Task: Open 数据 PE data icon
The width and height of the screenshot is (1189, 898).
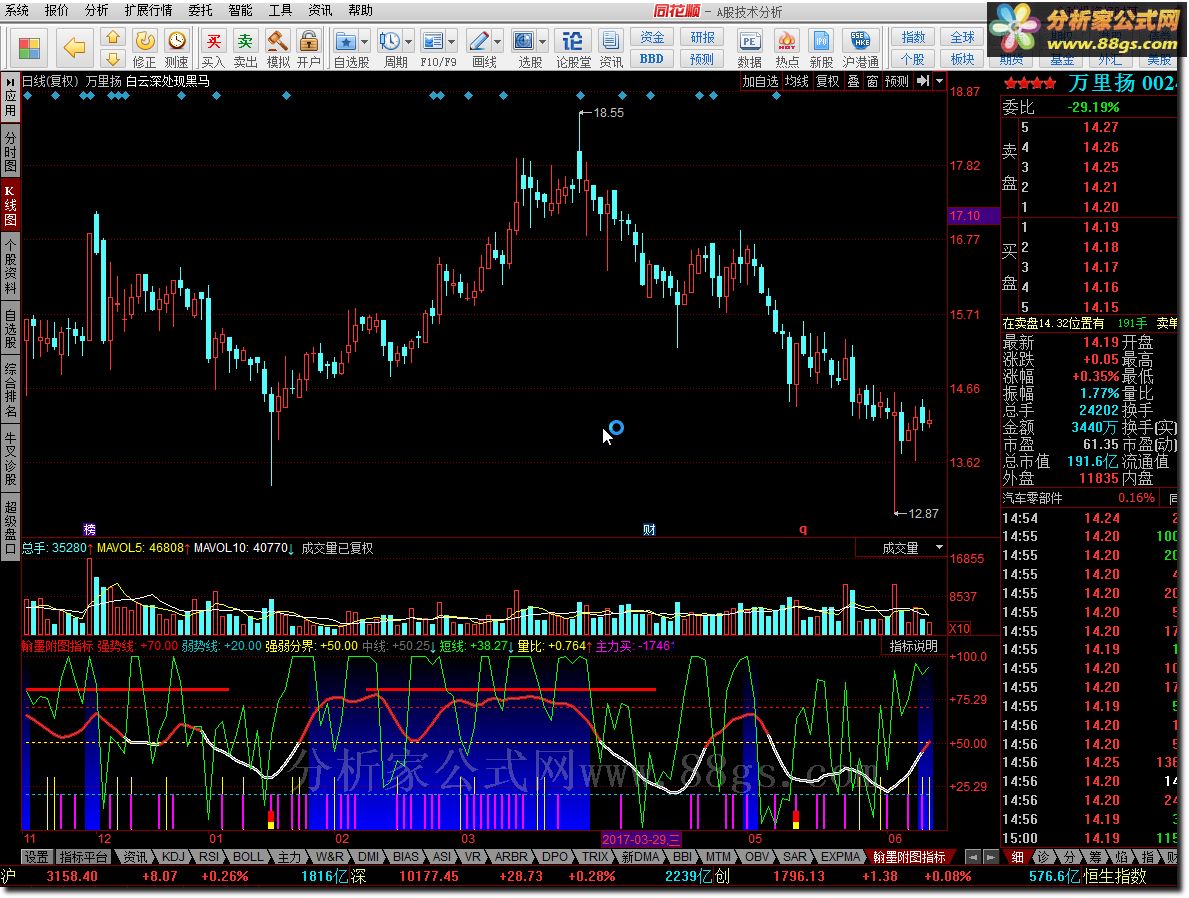Action: pyautogui.click(x=749, y=49)
